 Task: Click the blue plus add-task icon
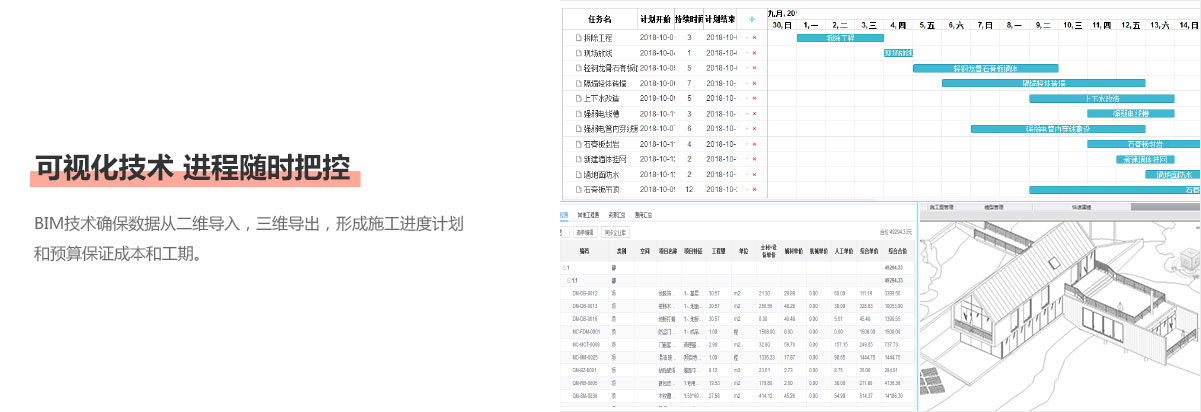click(x=752, y=19)
